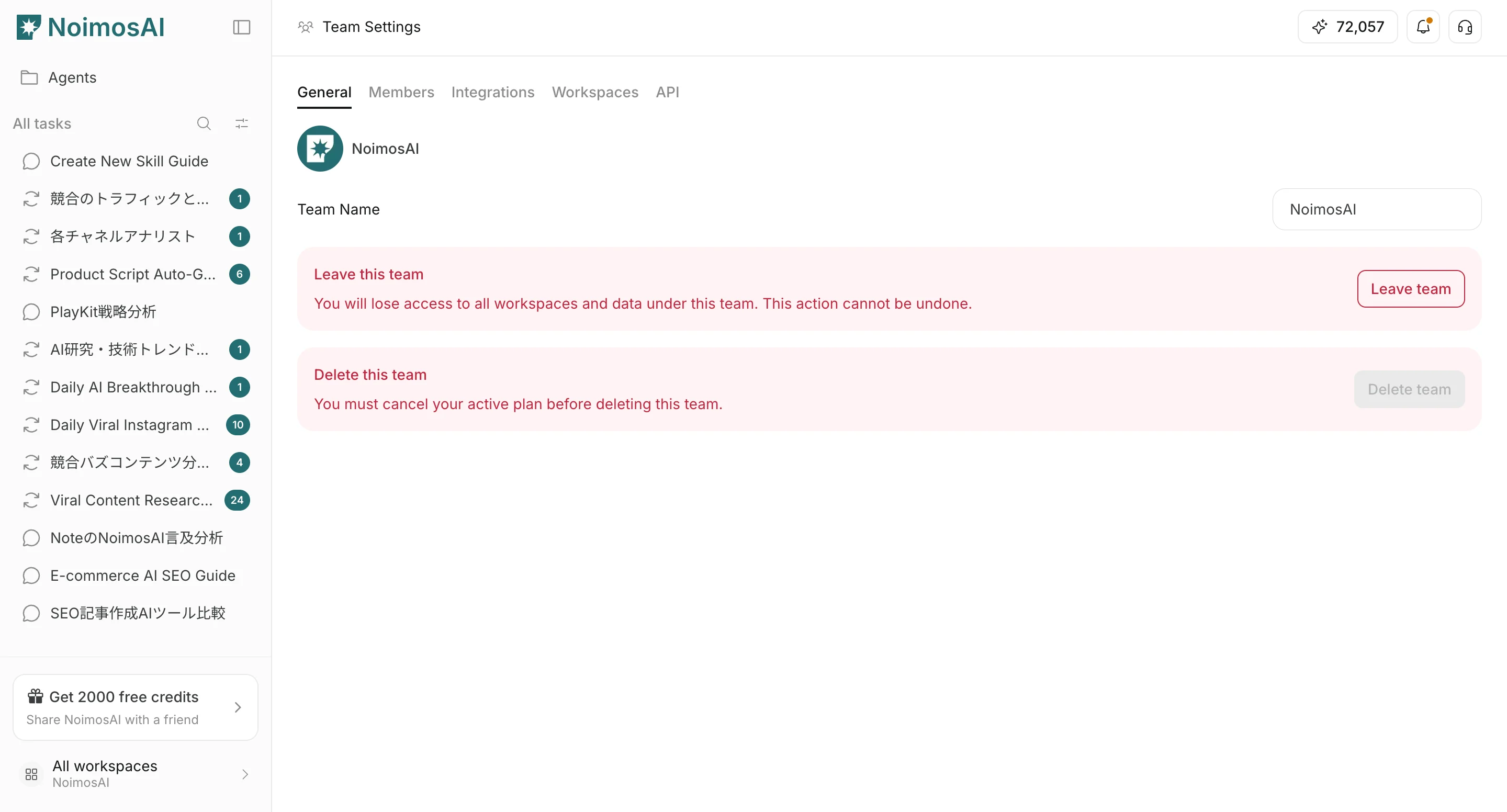This screenshot has height=812, width=1507.
Task: Open the PlayKit戦略分析 task
Action: [x=135, y=312]
